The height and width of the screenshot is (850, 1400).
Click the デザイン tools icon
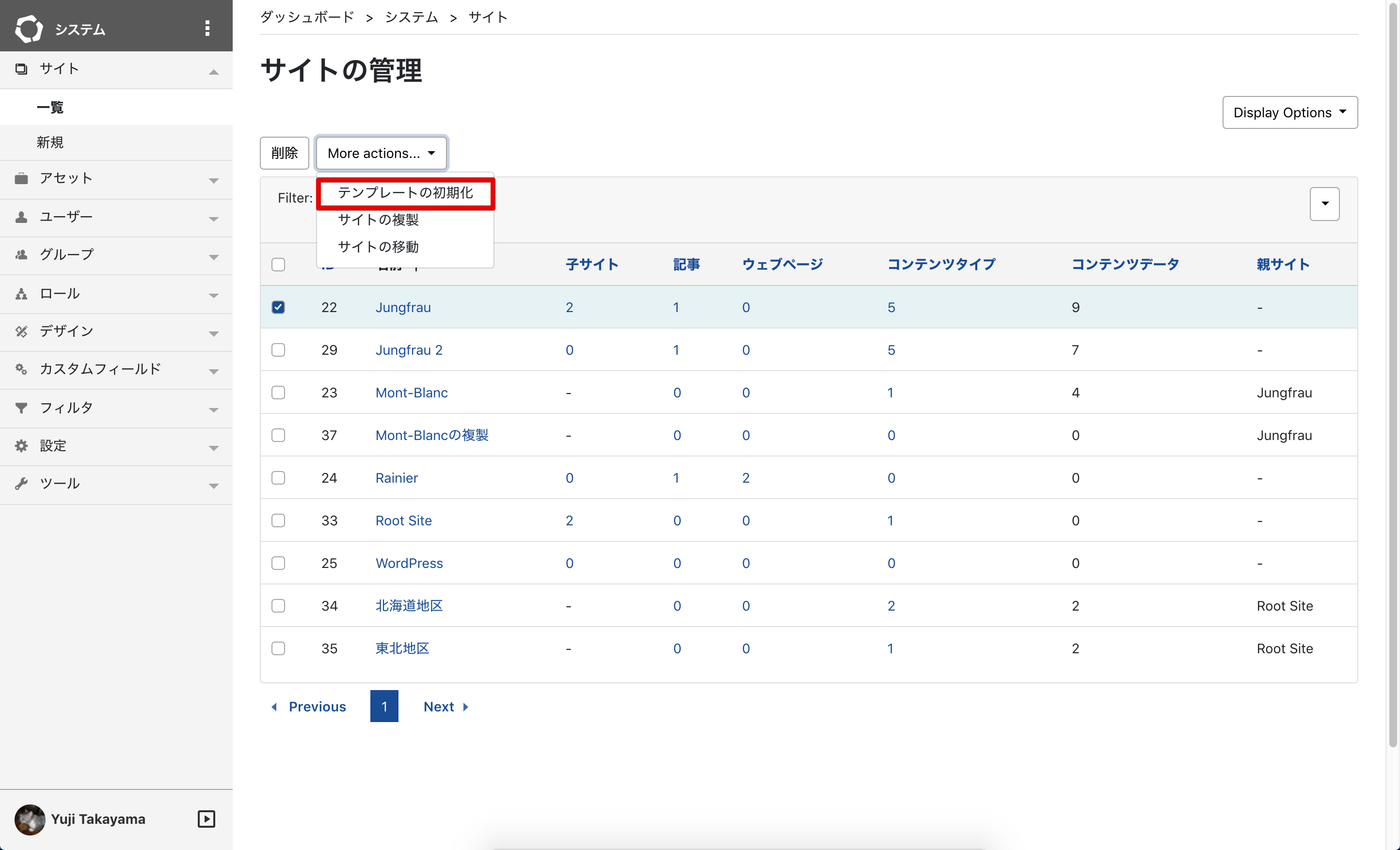(22, 331)
